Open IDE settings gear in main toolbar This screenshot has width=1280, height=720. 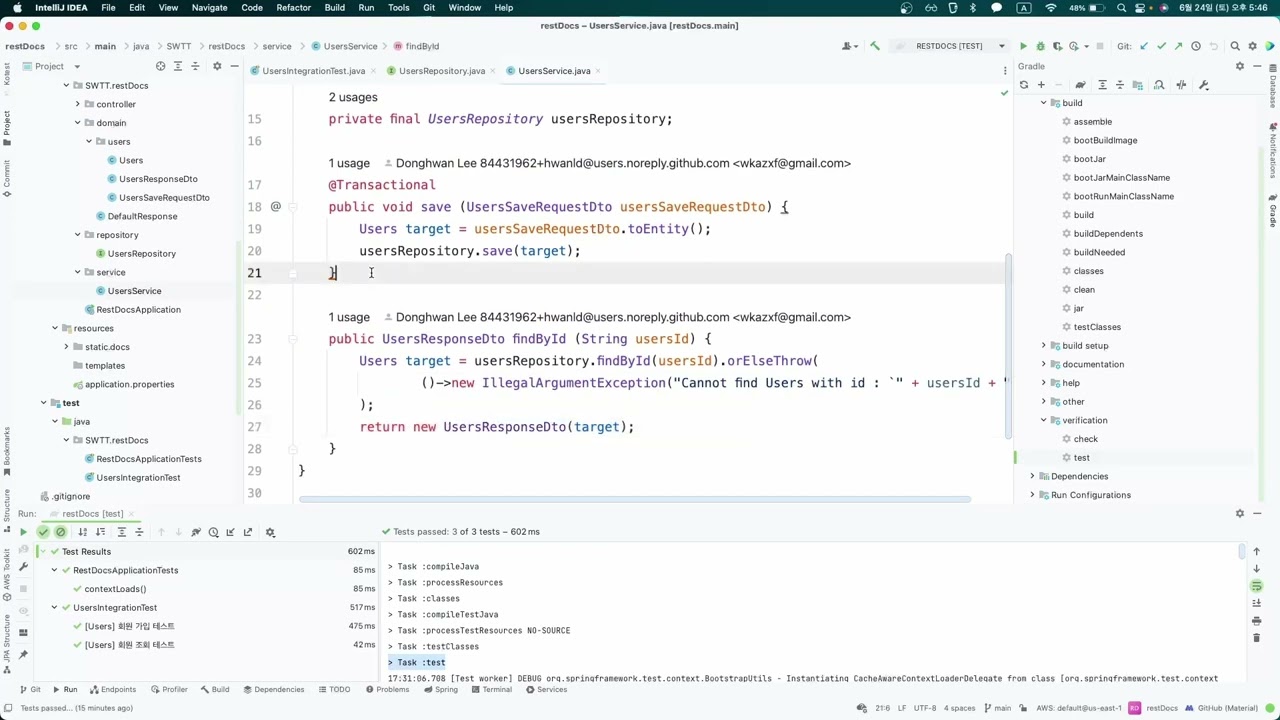[1252, 46]
